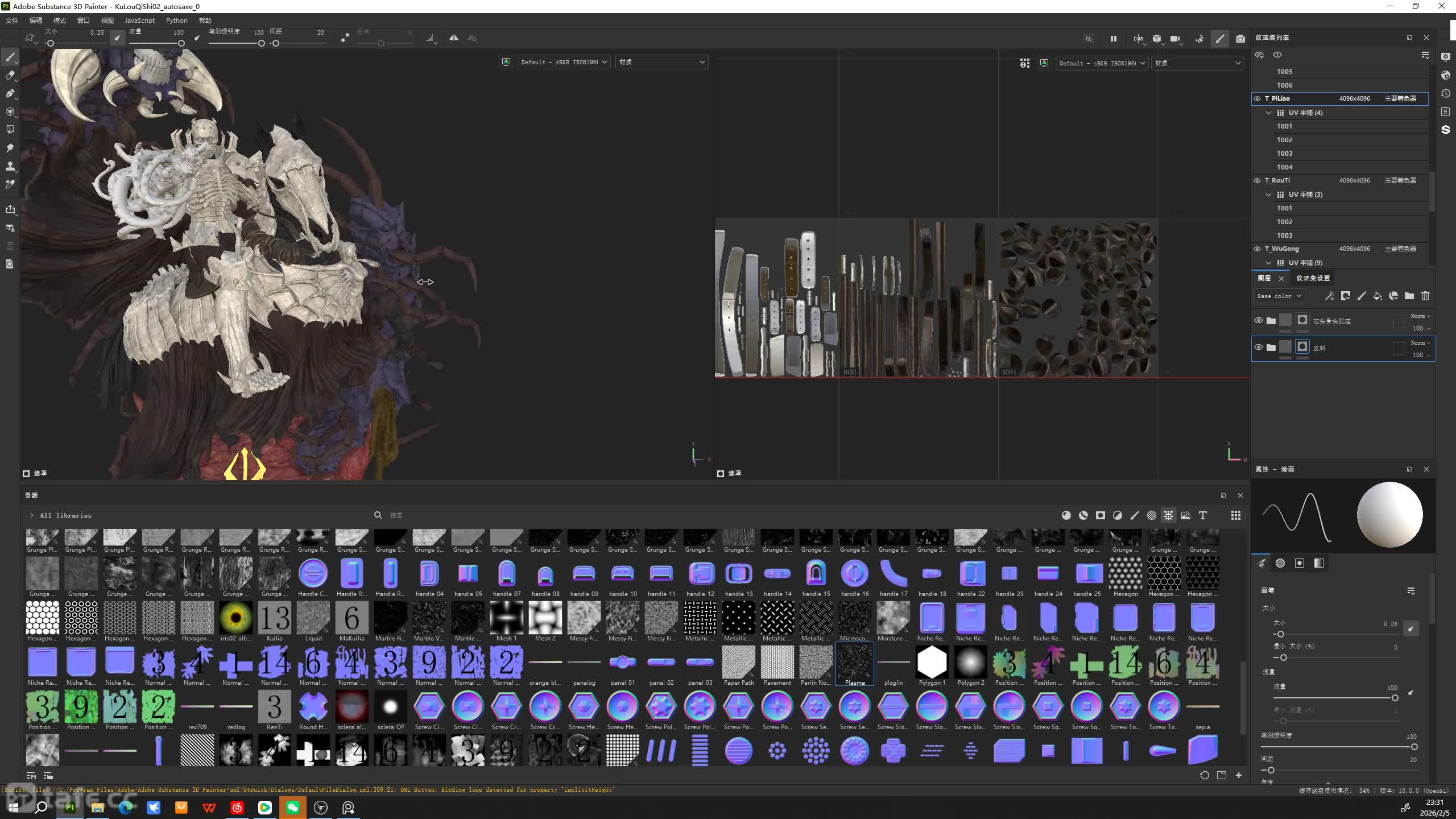The image size is (1456, 819).
Task: Hide the 石头骨头肌理 layer
Action: [1258, 320]
